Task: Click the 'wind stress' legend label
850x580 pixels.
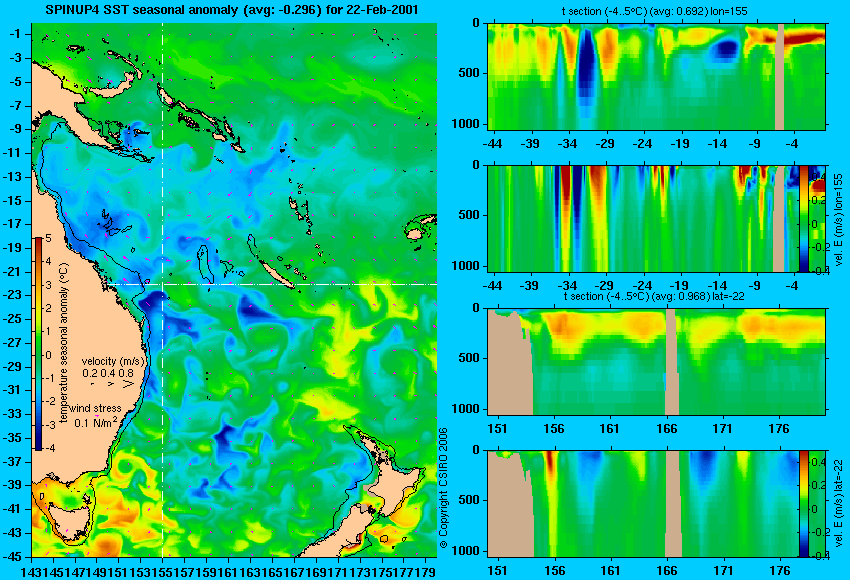Action: coord(95,408)
